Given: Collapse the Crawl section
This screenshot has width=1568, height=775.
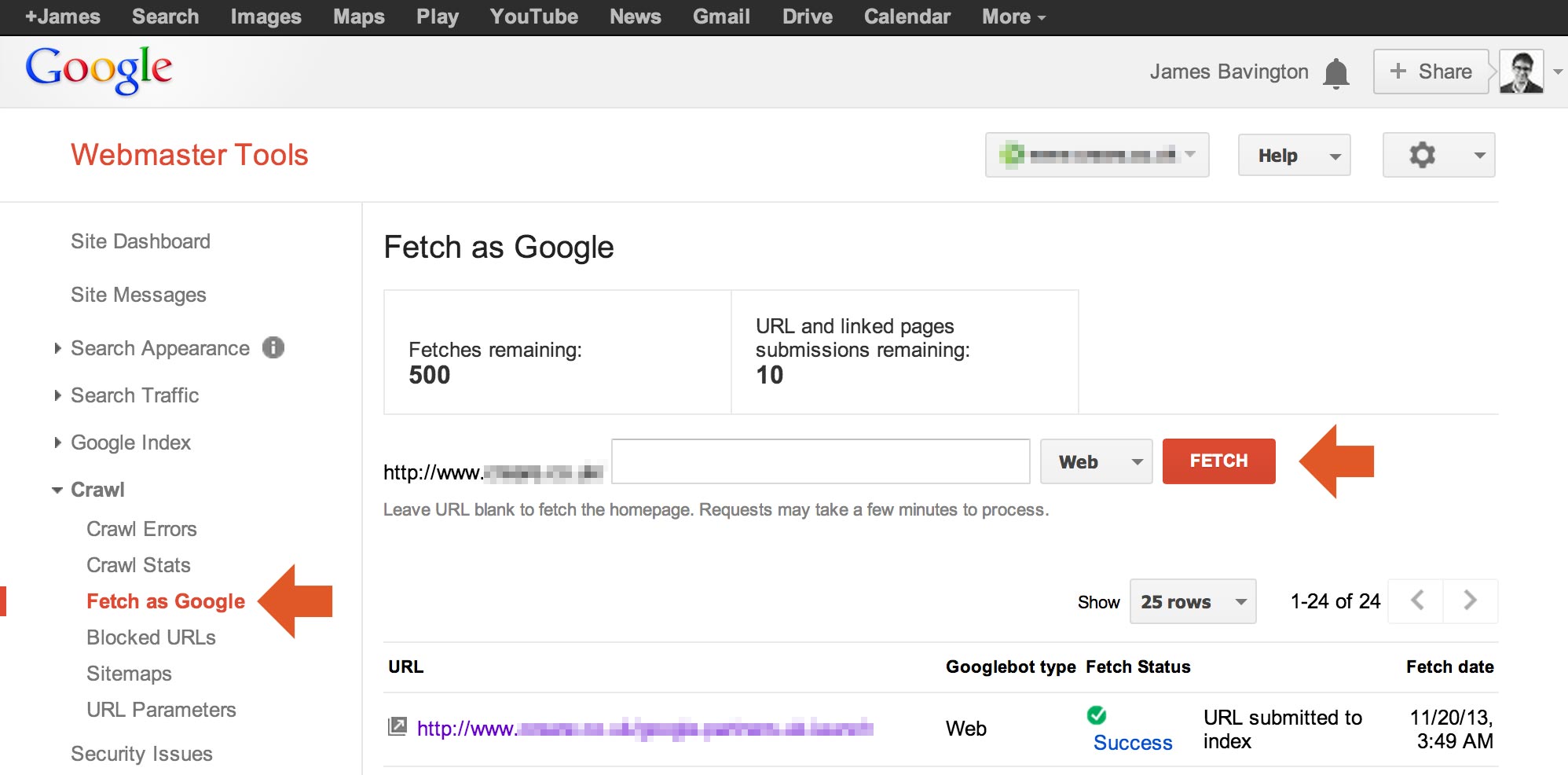Looking at the screenshot, I should pyautogui.click(x=57, y=490).
